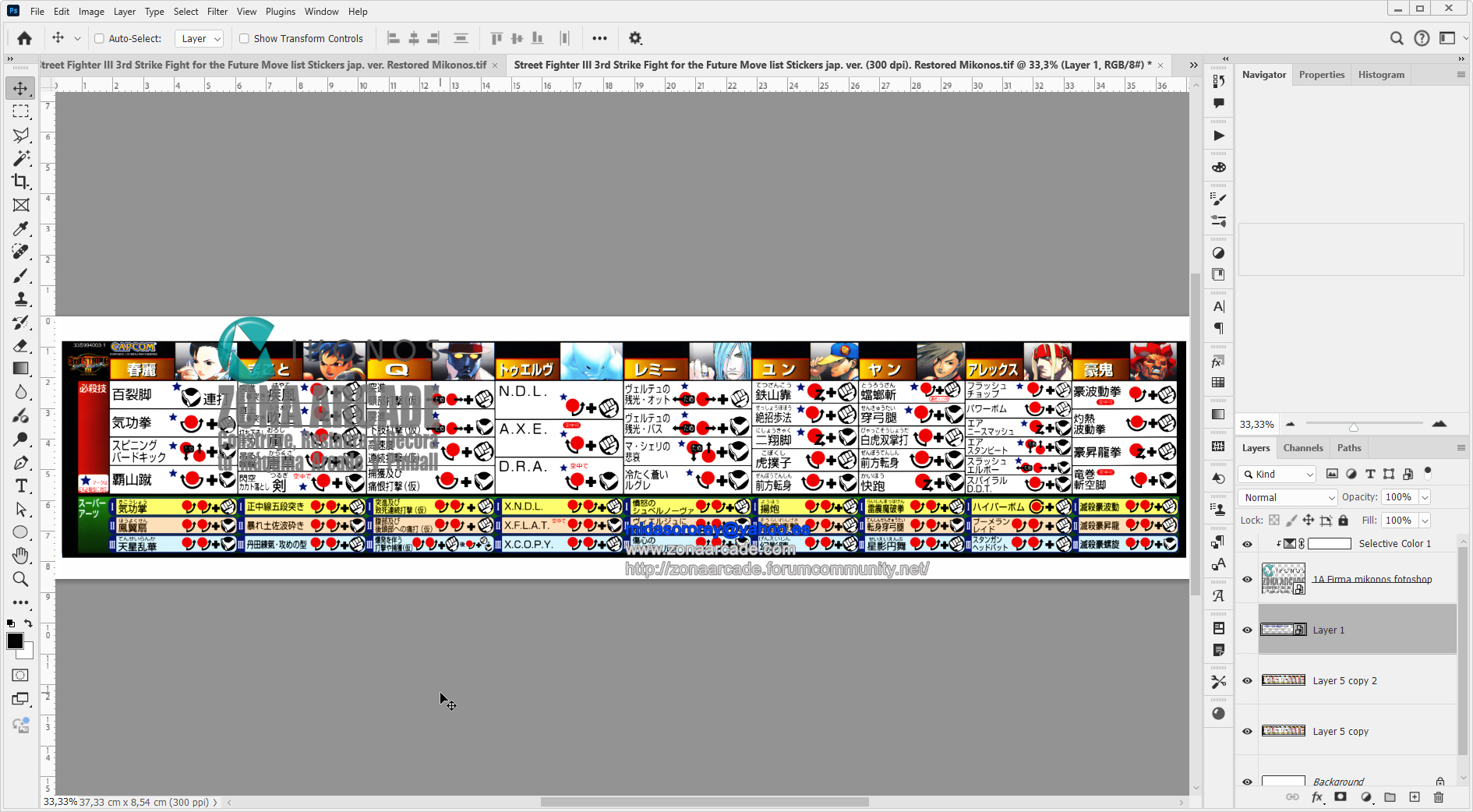This screenshot has width=1473, height=812.
Task: Pick the Horizontal Type tool
Action: tap(21, 485)
